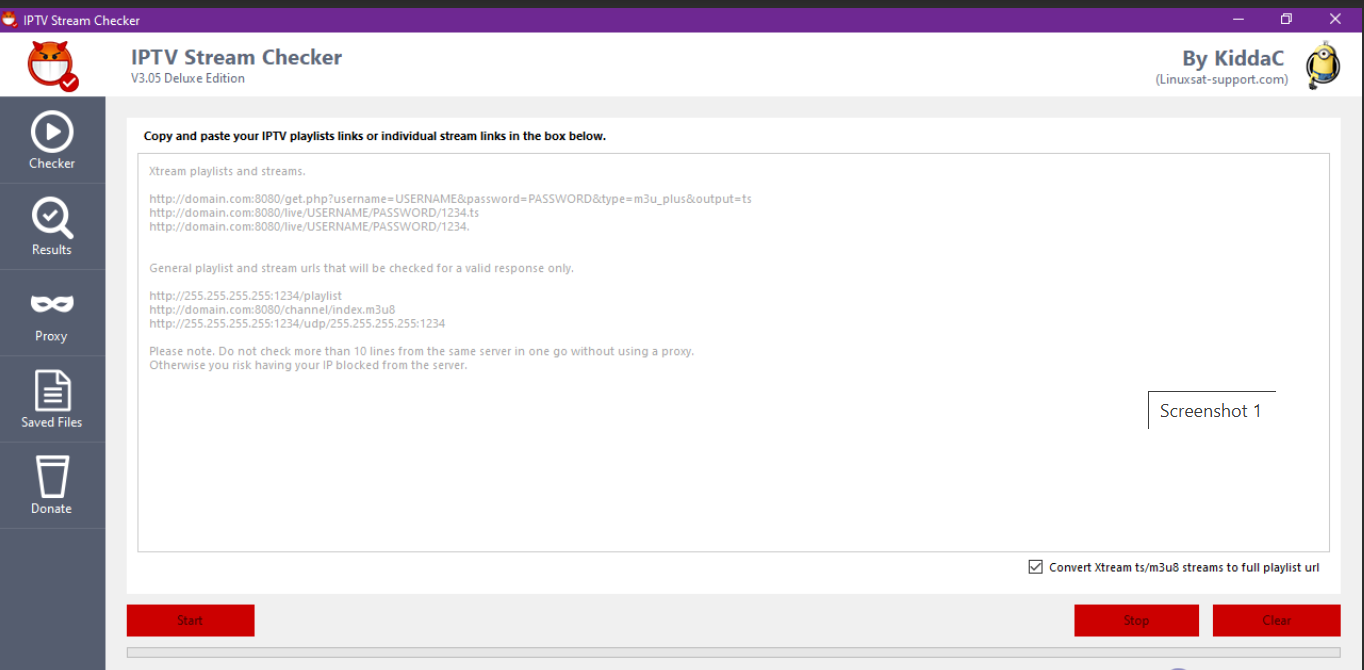Open the Checker section in the sidebar
The height and width of the screenshot is (670, 1364).
[x=52, y=140]
